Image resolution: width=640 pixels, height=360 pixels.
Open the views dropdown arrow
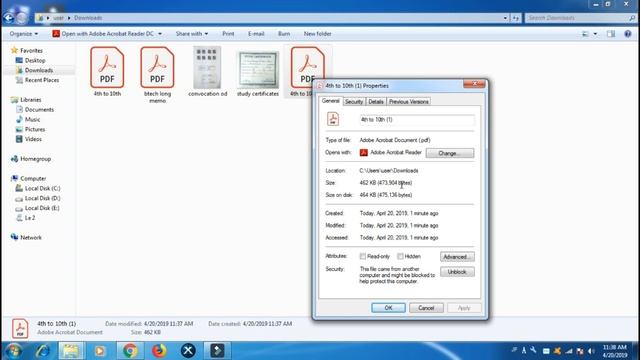(595, 34)
